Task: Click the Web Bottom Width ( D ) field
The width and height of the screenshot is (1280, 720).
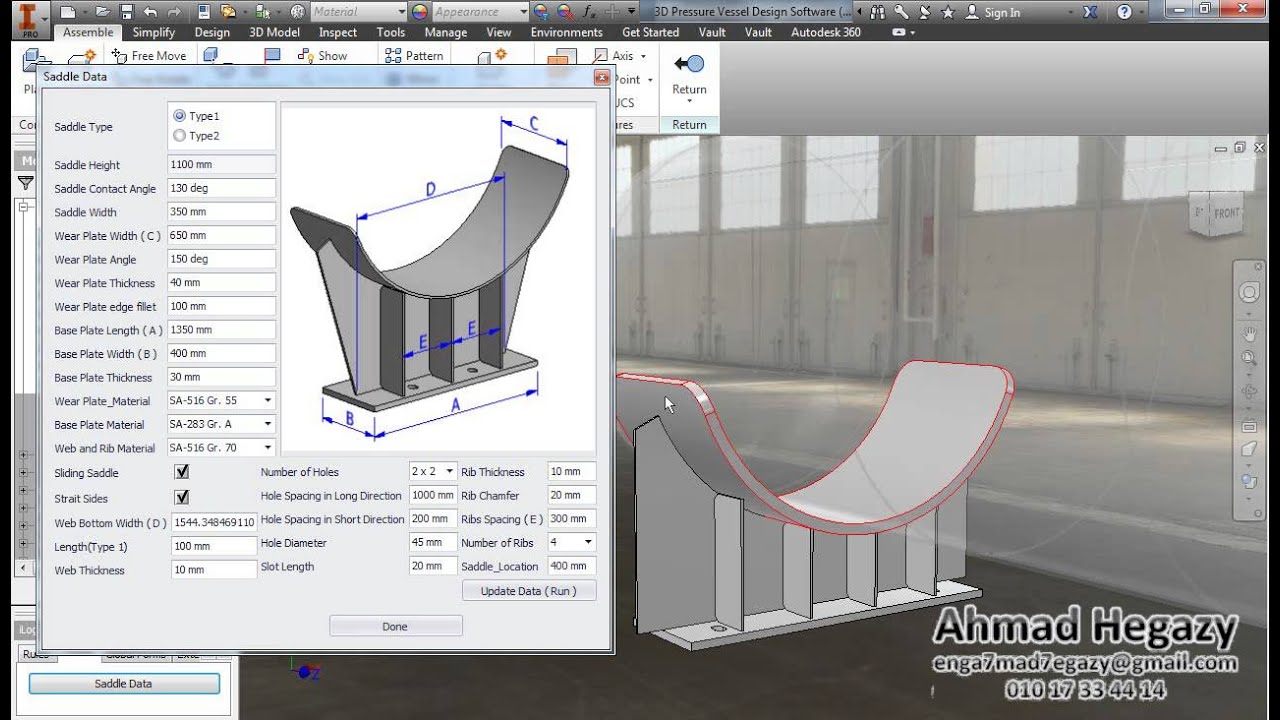Action: point(214,522)
